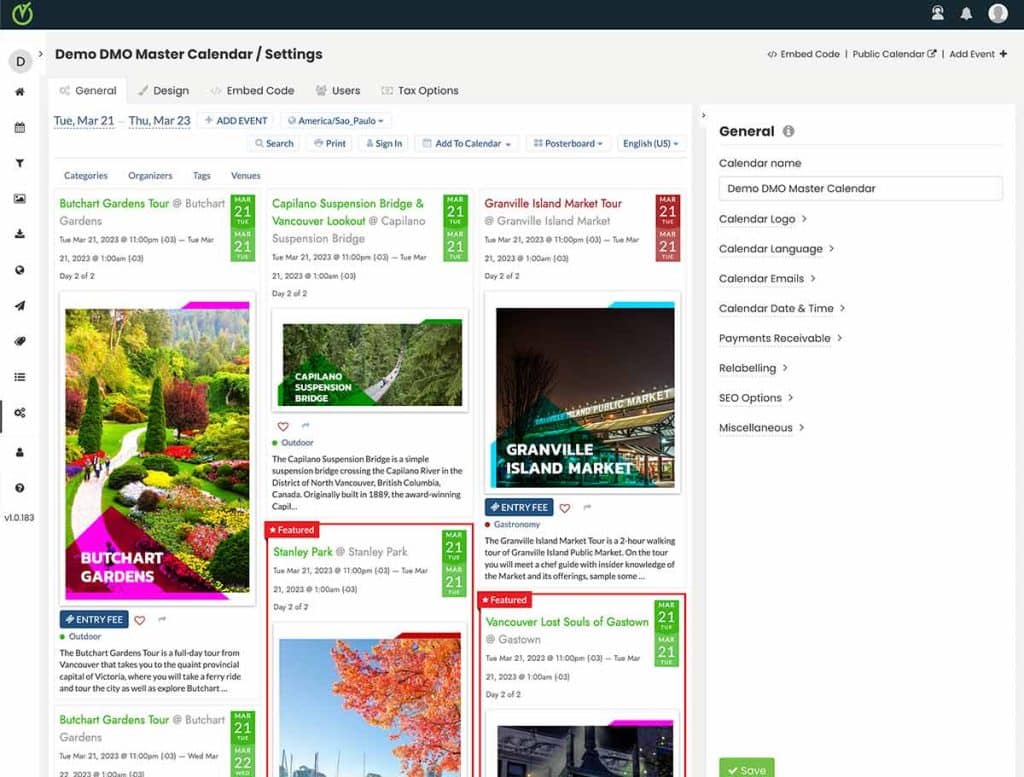Open the English (US) language dropdown
The height and width of the screenshot is (777, 1024).
pos(651,143)
